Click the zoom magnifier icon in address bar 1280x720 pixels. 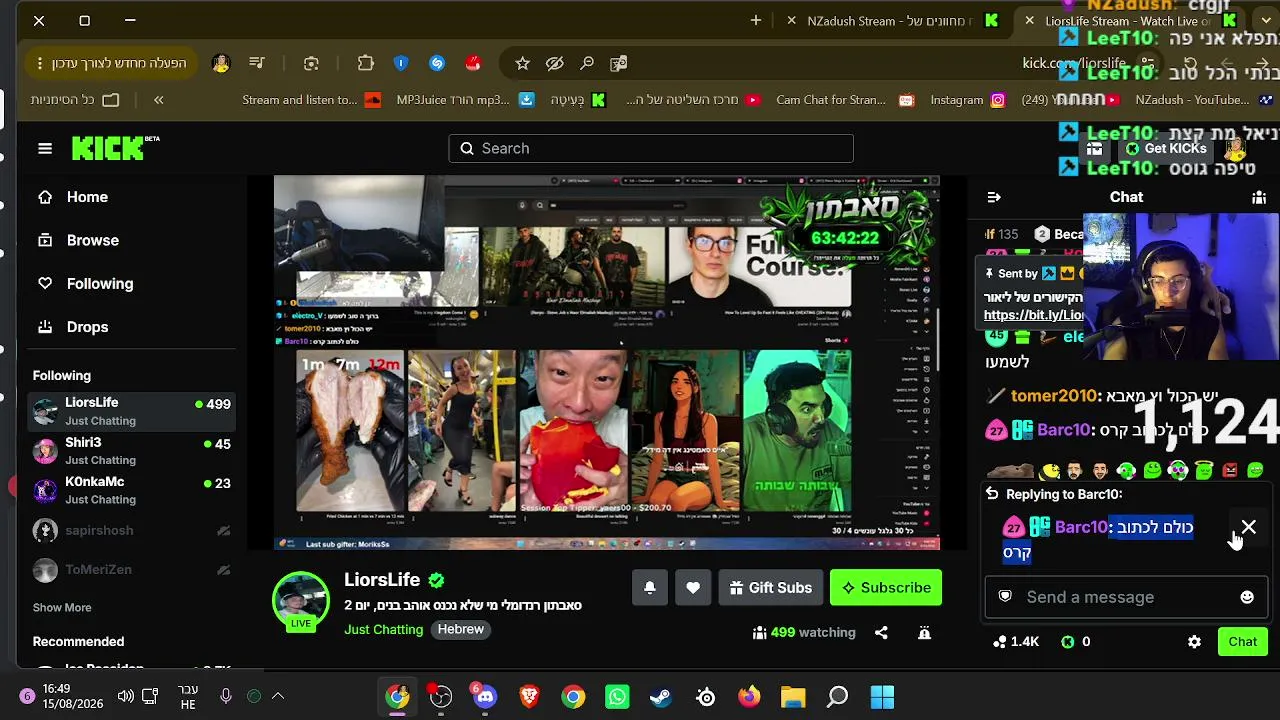click(587, 63)
